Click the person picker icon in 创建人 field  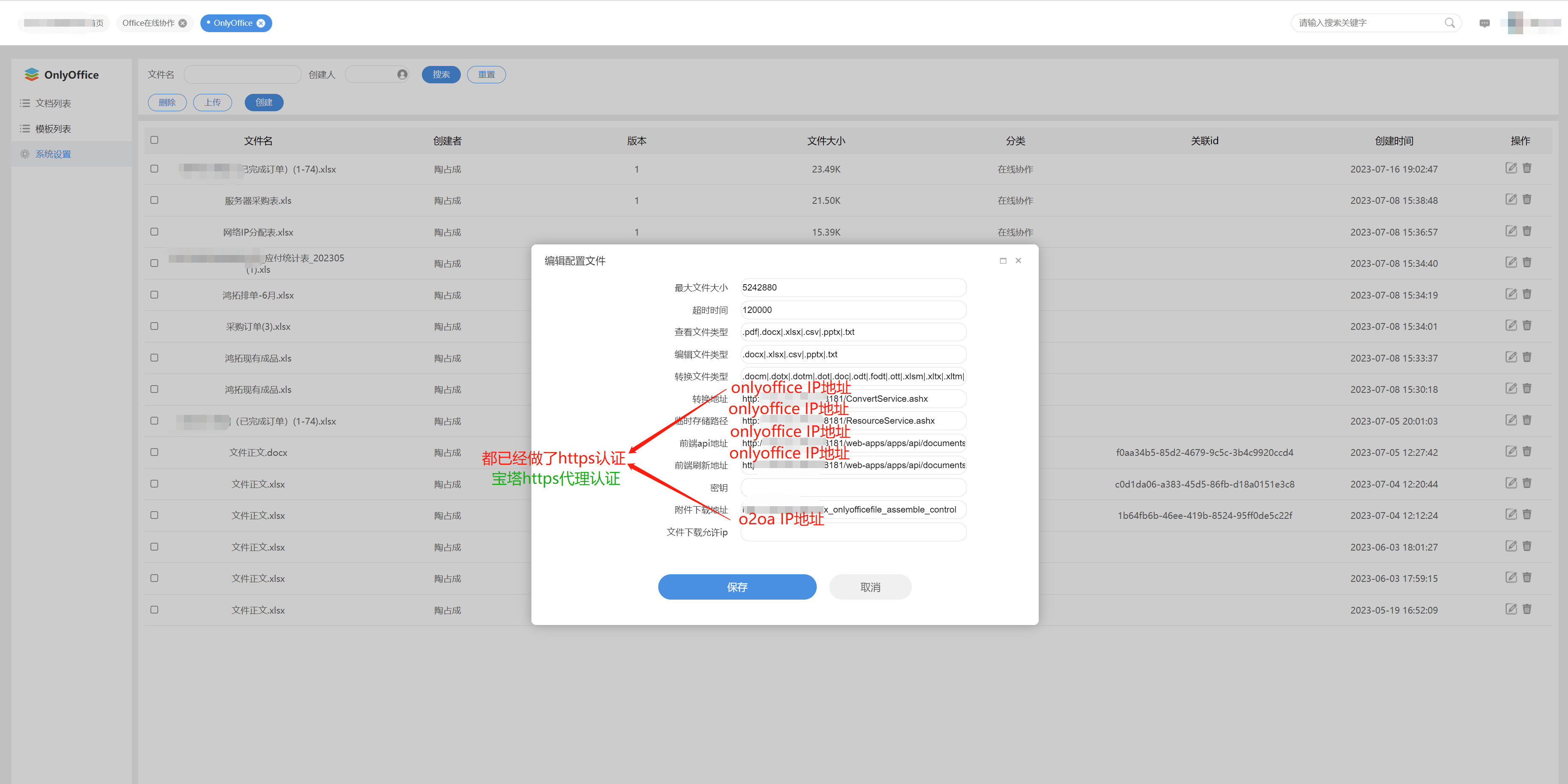pyautogui.click(x=402, y=74)
